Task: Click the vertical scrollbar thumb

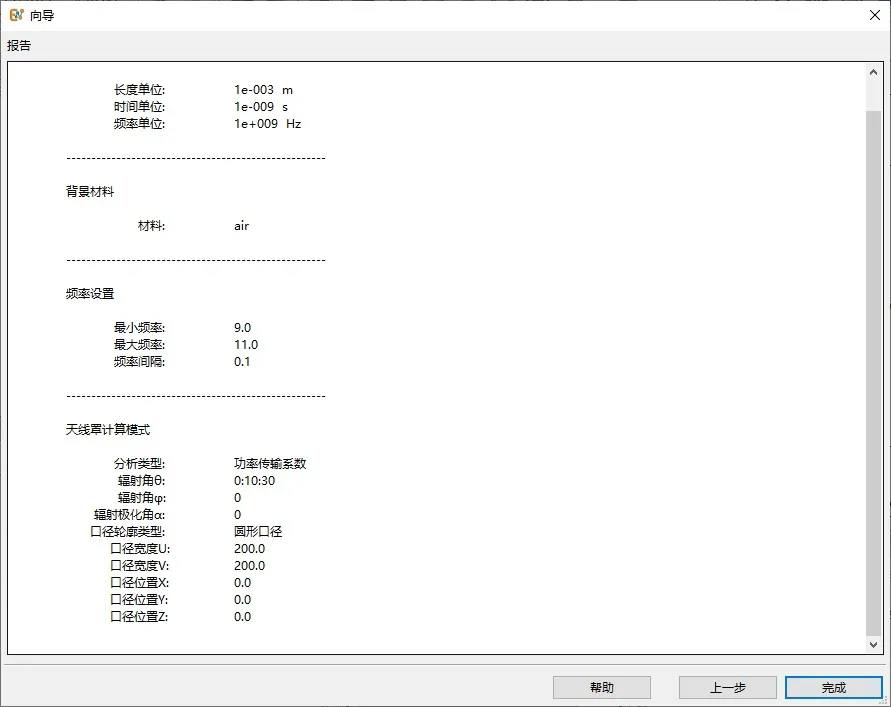Action: pos(874,370)
